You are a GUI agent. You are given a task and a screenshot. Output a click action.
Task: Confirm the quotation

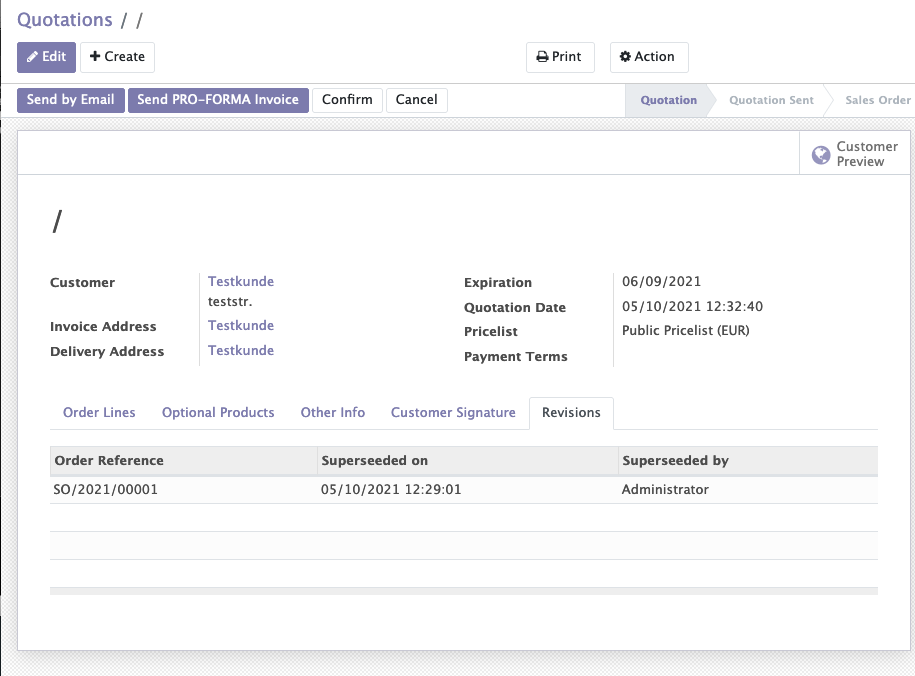pos(347,100)
